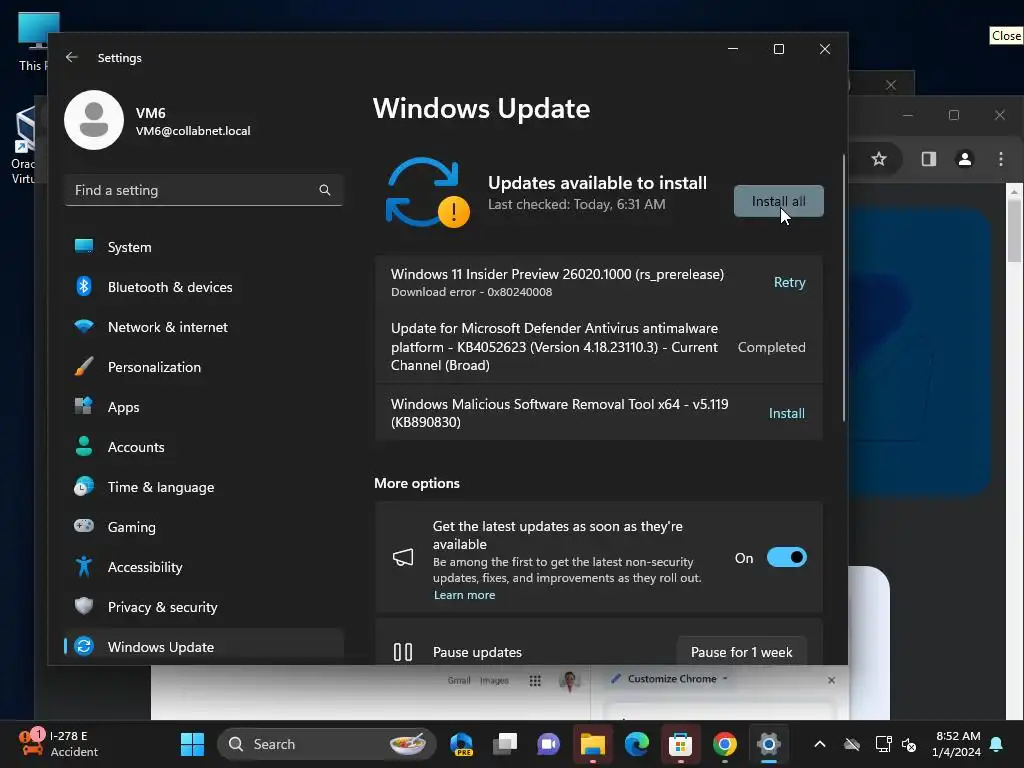This screenshot has width=1024, height=768.
Task: Click the Find a setting search box
Action: tap(204, 190)
